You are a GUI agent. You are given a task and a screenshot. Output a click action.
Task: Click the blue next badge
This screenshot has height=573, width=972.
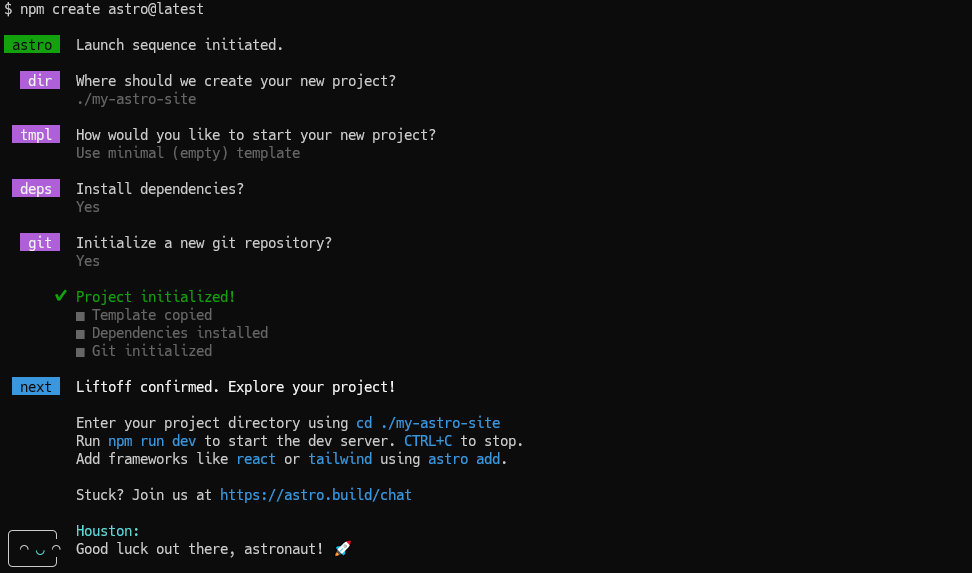click(36, 387)
